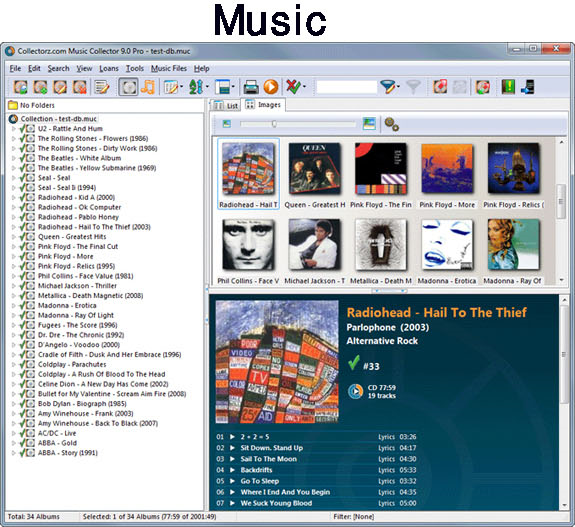Screen dimensions: 575x527
Task: Expand the Queen - Greatest Hits tree node
Action: [x=14, y=237]
